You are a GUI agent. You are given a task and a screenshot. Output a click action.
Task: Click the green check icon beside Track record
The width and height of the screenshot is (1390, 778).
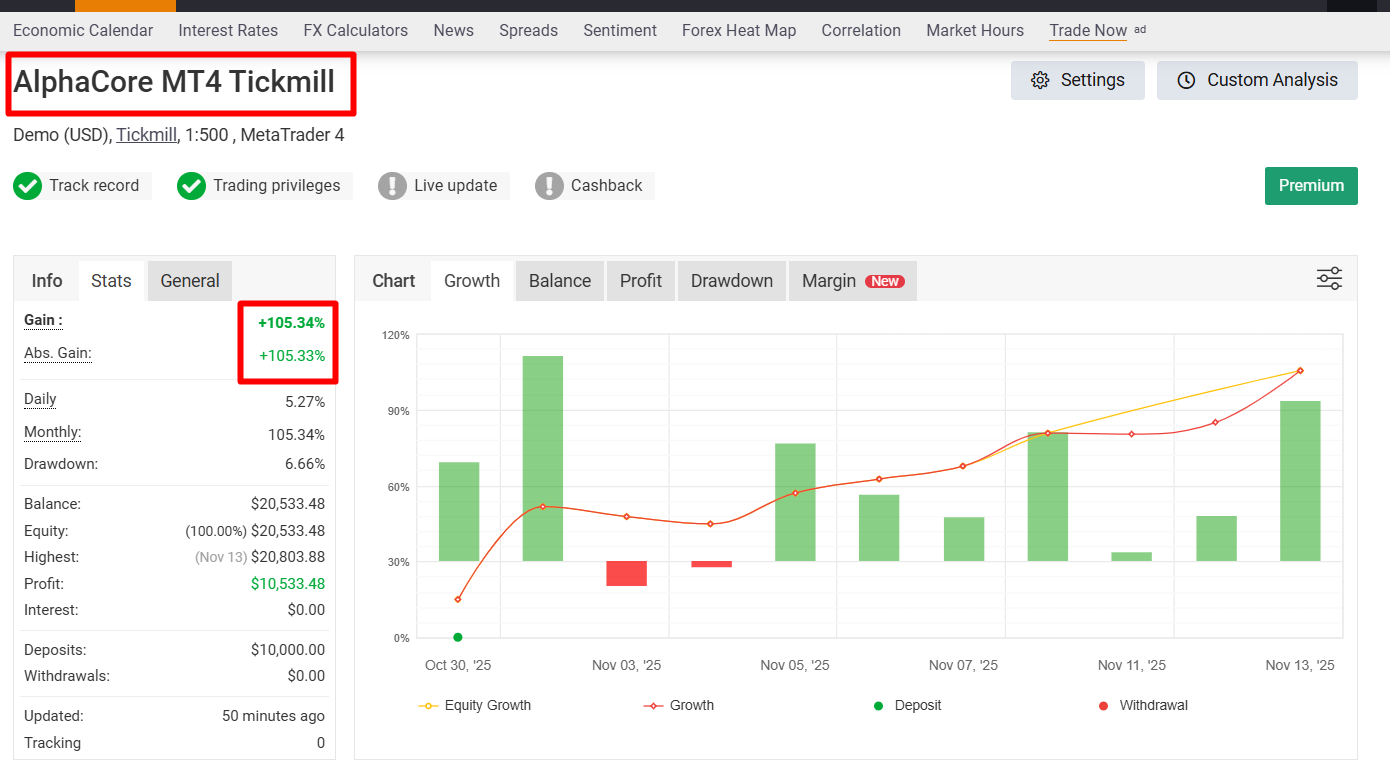28,186
